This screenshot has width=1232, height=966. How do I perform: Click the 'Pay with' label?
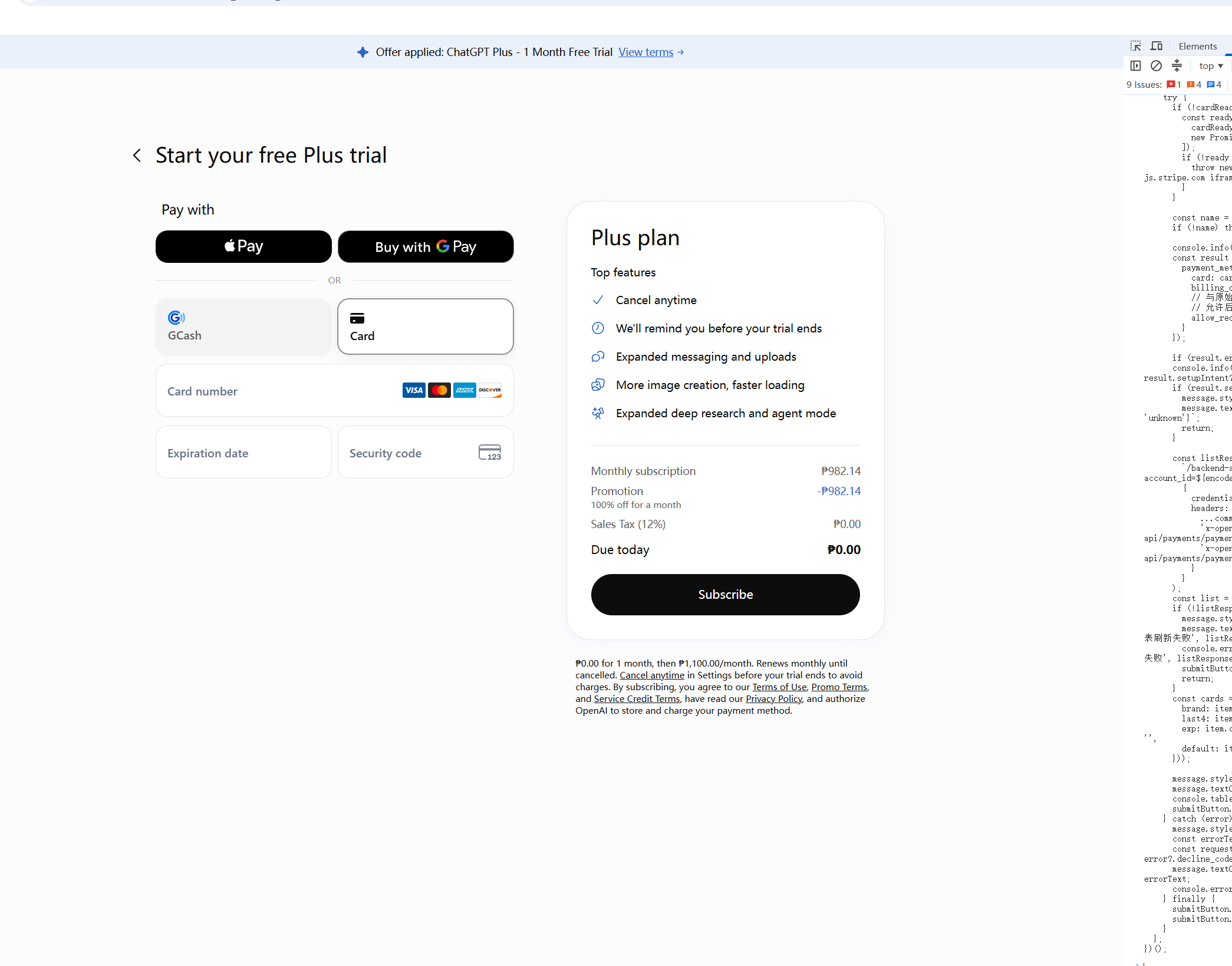(x=188, y=210)
